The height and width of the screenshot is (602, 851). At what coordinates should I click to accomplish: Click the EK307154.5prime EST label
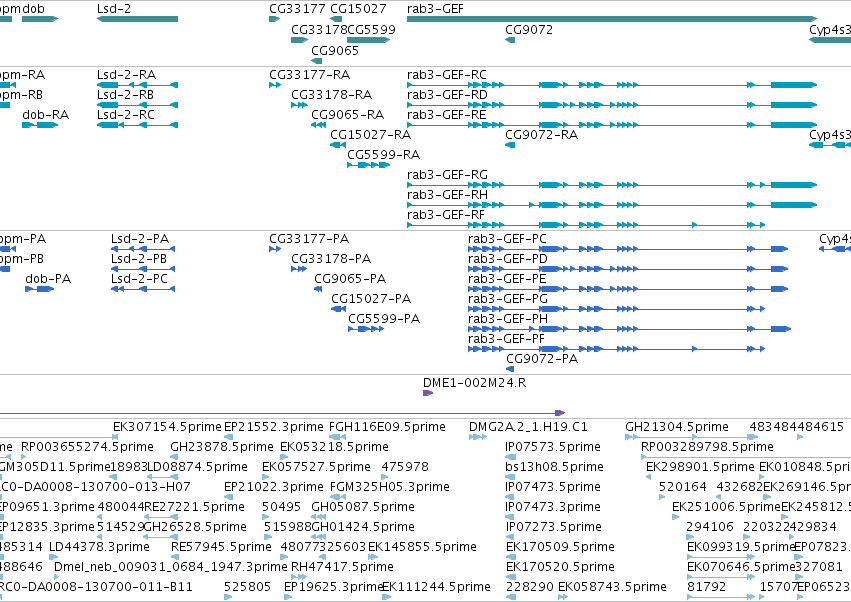coord(167,427)
